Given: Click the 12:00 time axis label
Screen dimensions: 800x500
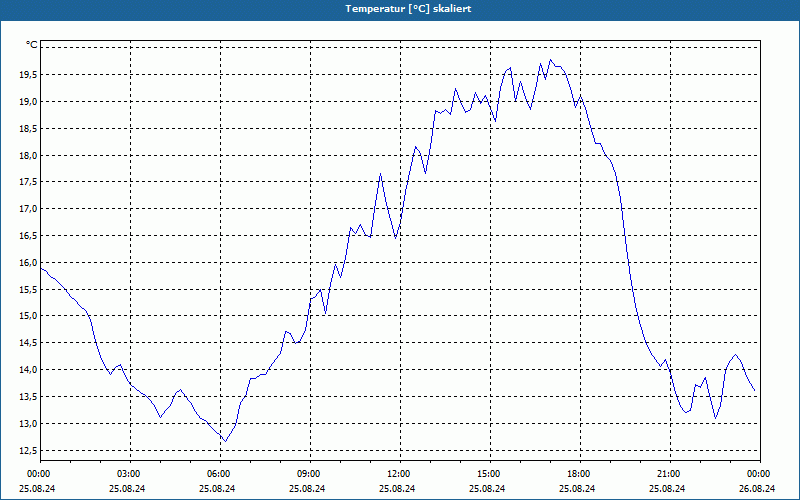Looking at the screenshot, I should click(x=397, y=473).
